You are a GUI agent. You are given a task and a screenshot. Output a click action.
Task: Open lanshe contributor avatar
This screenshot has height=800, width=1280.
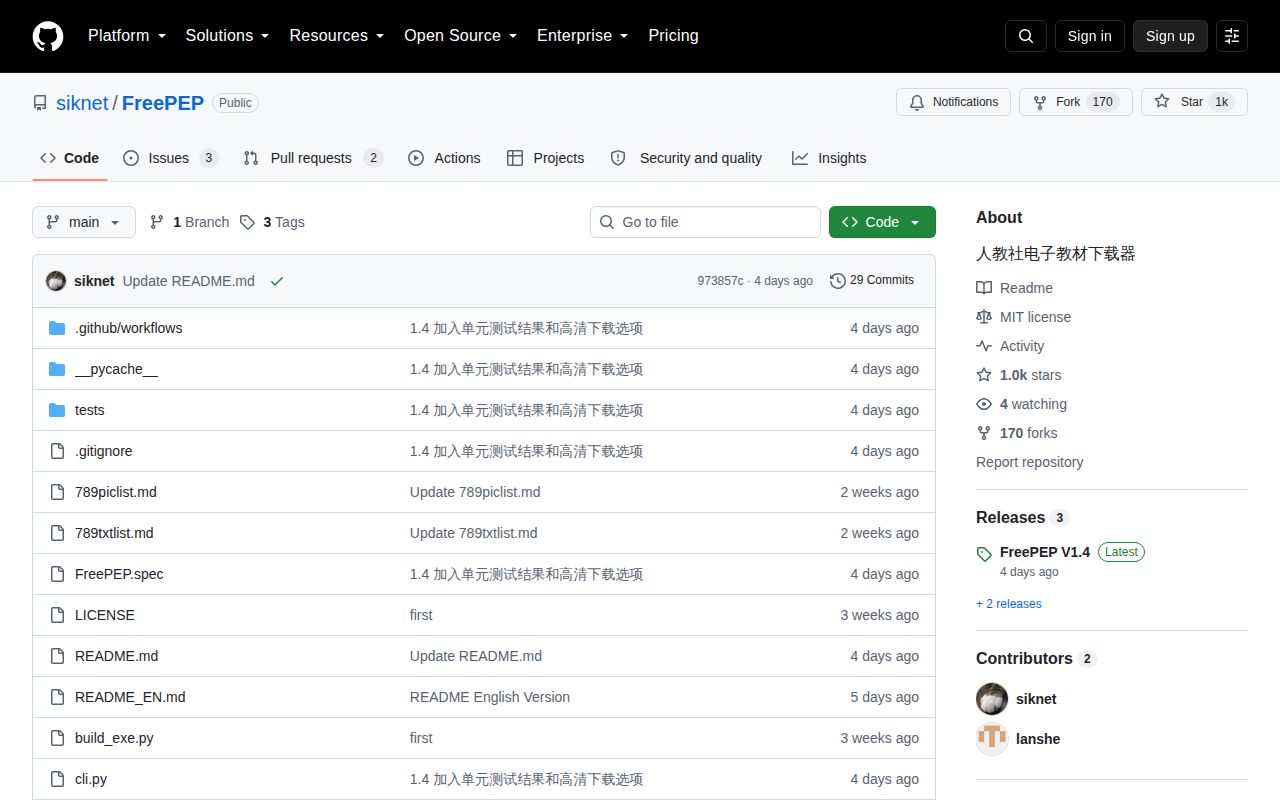(992, 739)
